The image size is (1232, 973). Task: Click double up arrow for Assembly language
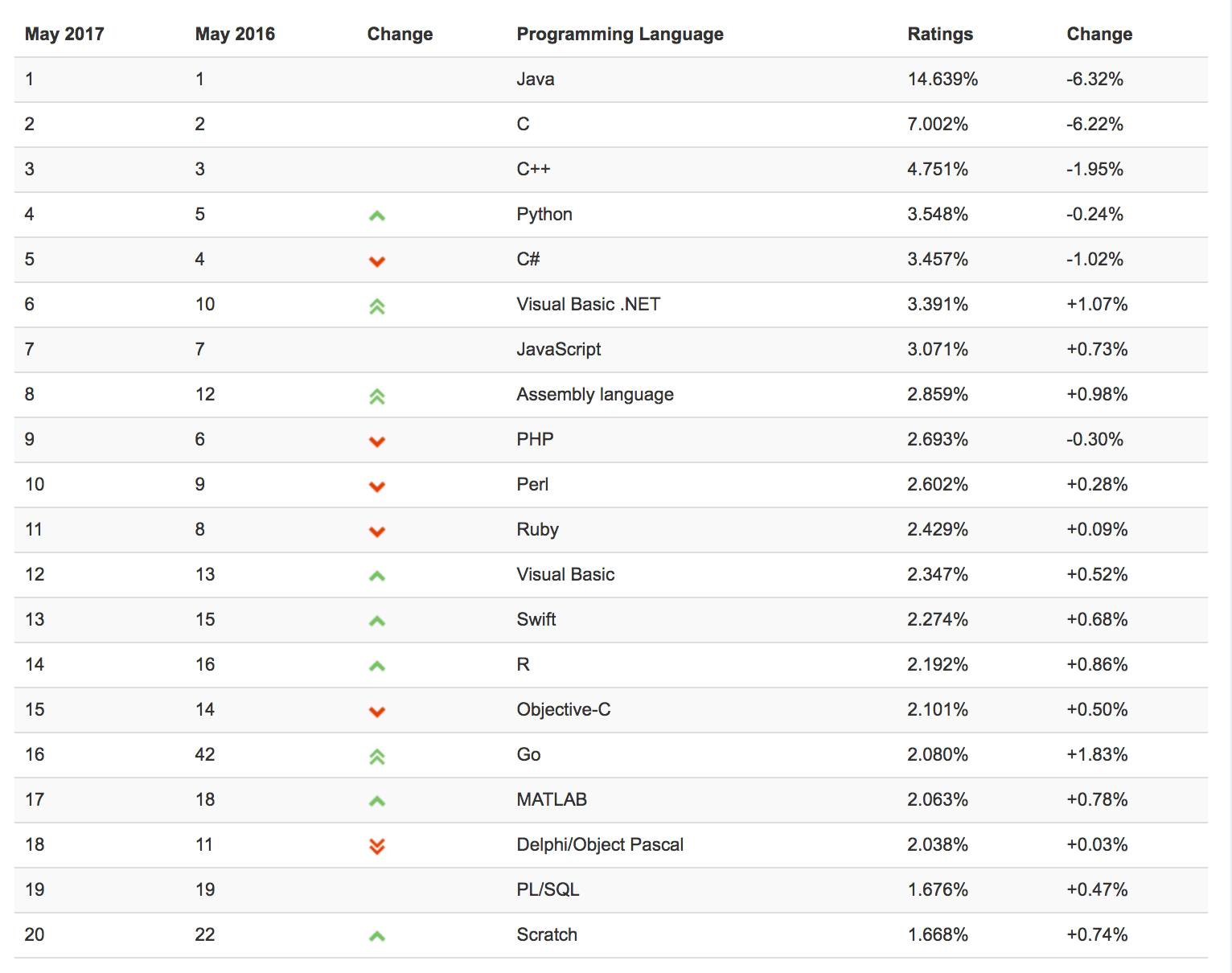click(x=376, y=396)
